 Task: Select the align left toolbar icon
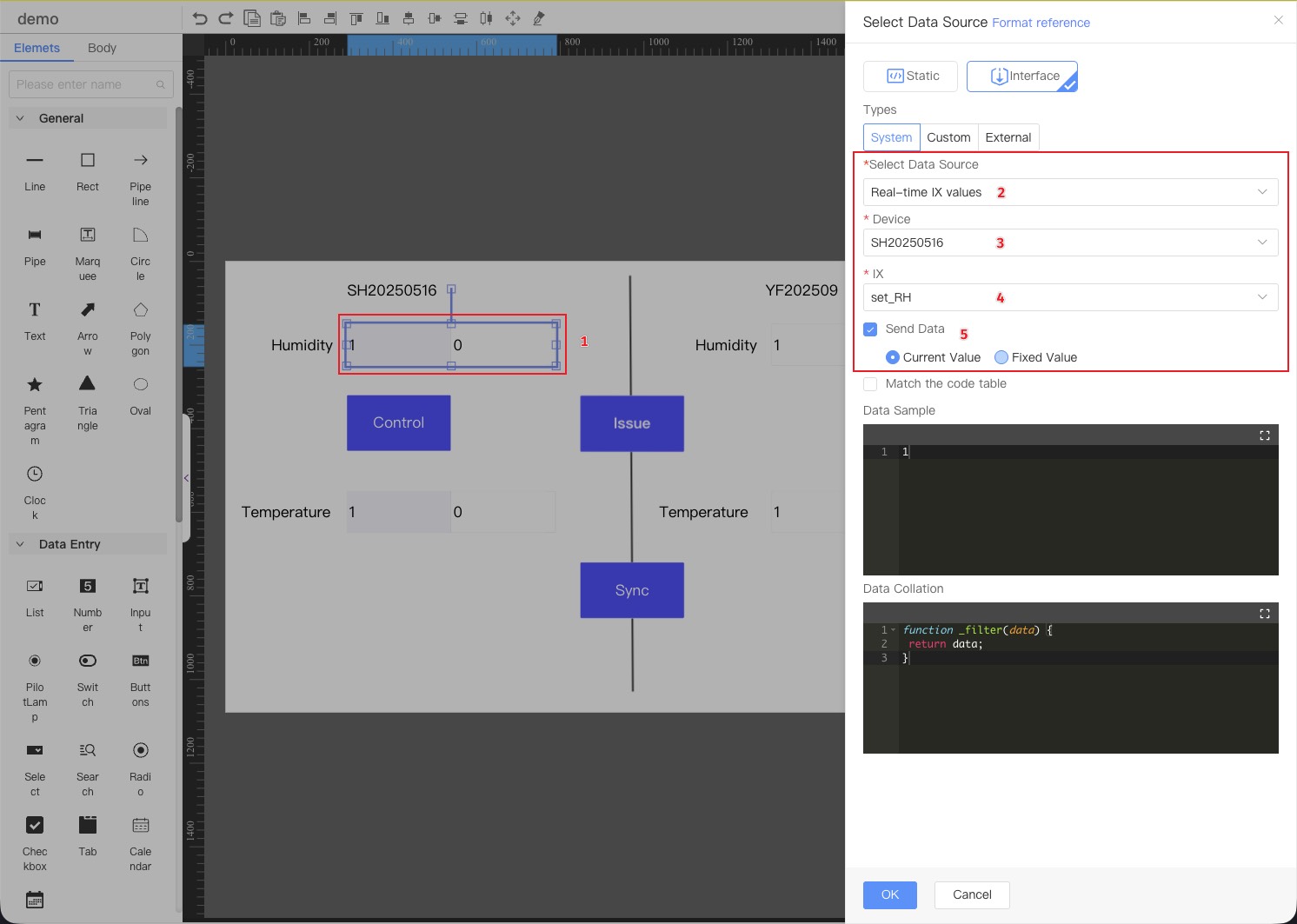(304, 18)
